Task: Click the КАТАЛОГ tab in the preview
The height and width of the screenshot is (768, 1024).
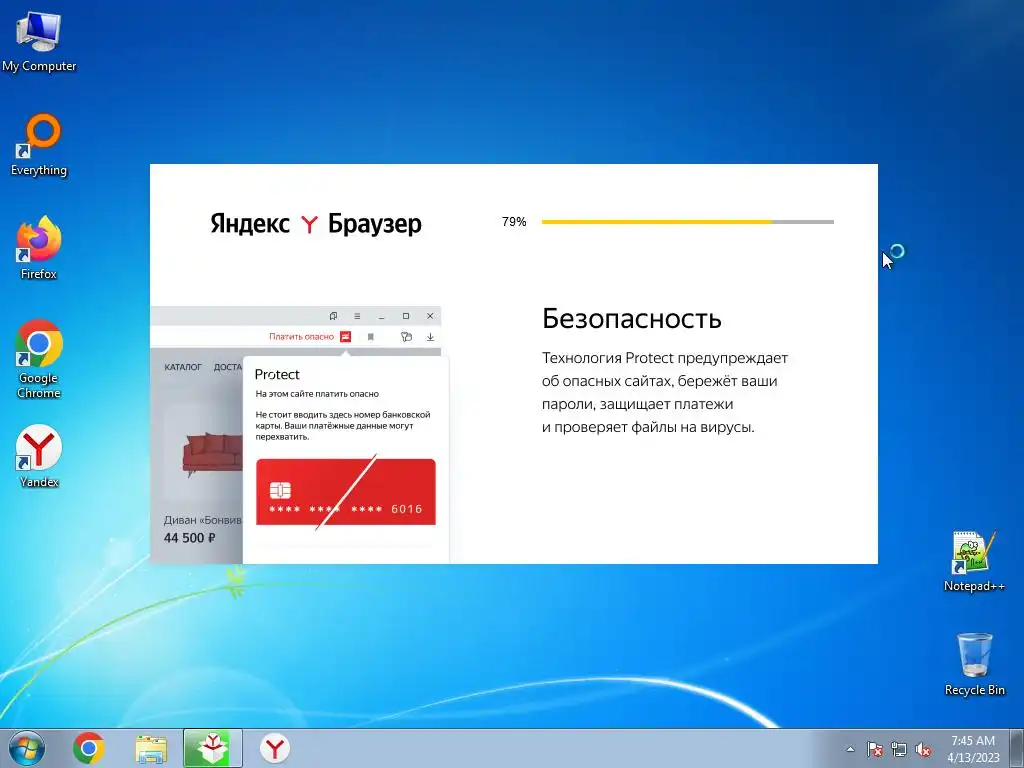Action: [x=183, y=367]
